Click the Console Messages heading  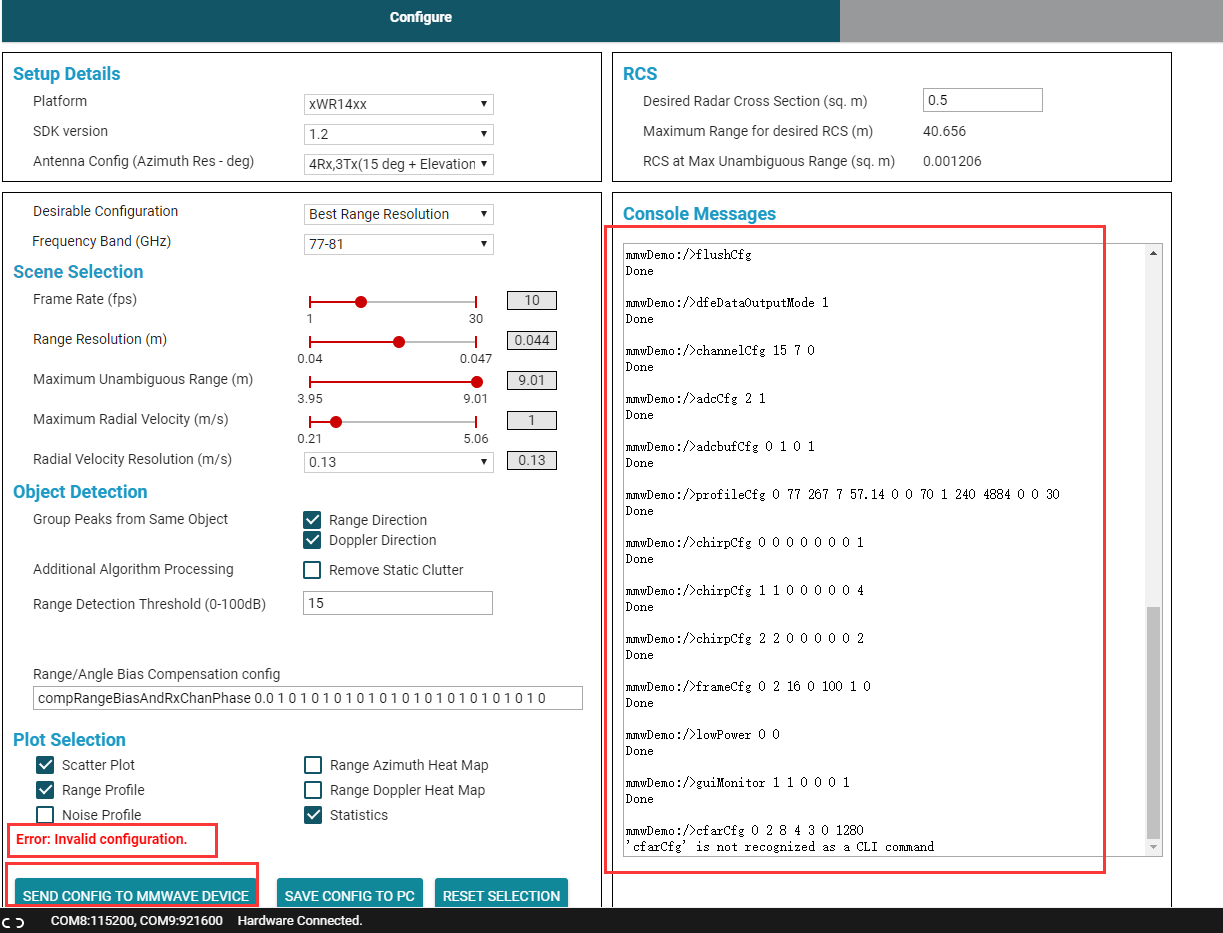699,214
